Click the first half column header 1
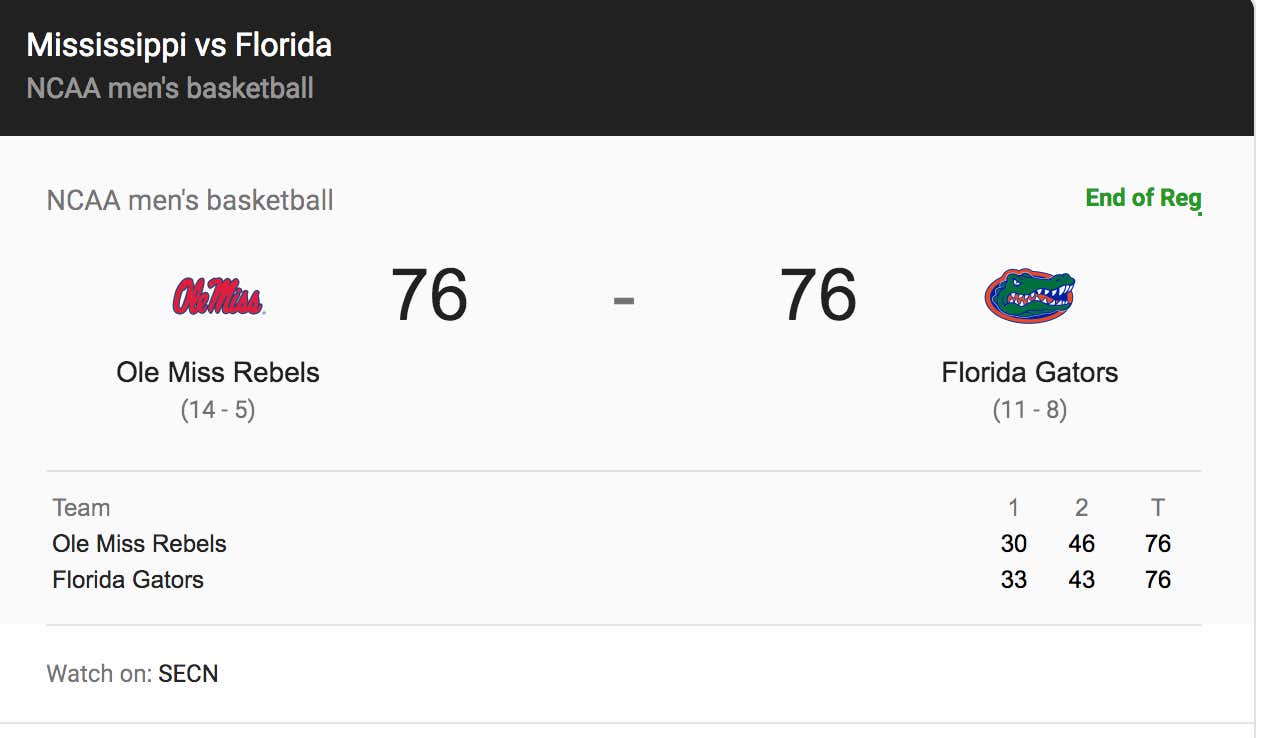The image size is (1264, 738). pyautogui.click(x=1014, y=508)
